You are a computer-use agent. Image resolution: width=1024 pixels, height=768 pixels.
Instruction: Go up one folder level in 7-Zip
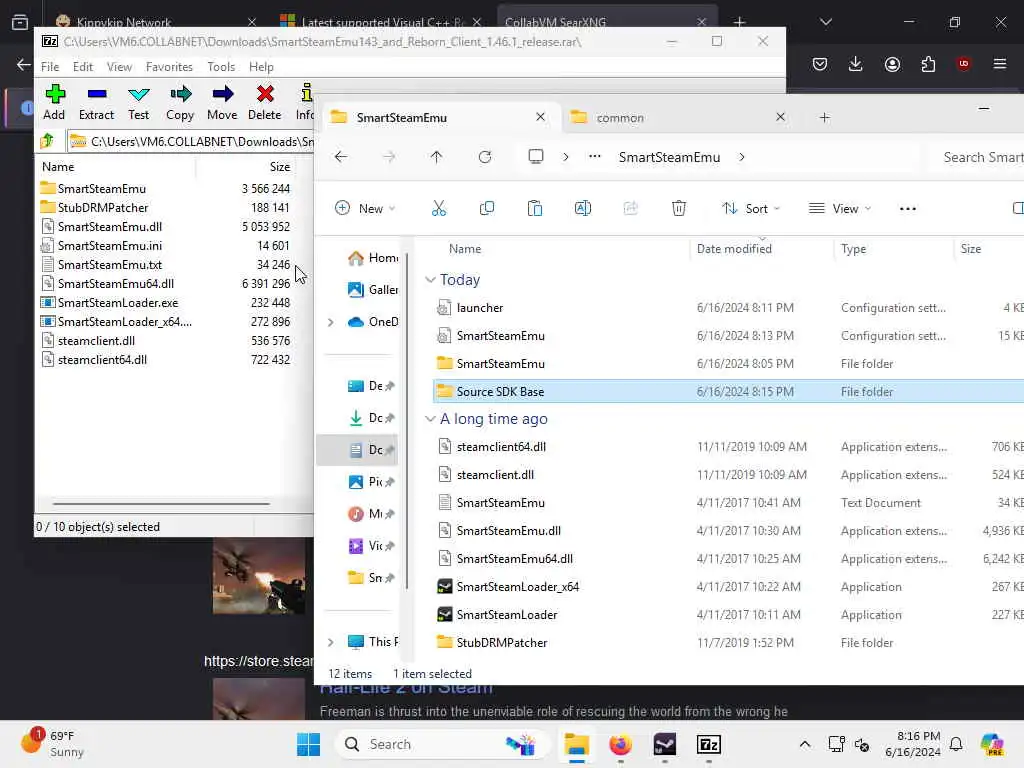[x=47, y=141]
